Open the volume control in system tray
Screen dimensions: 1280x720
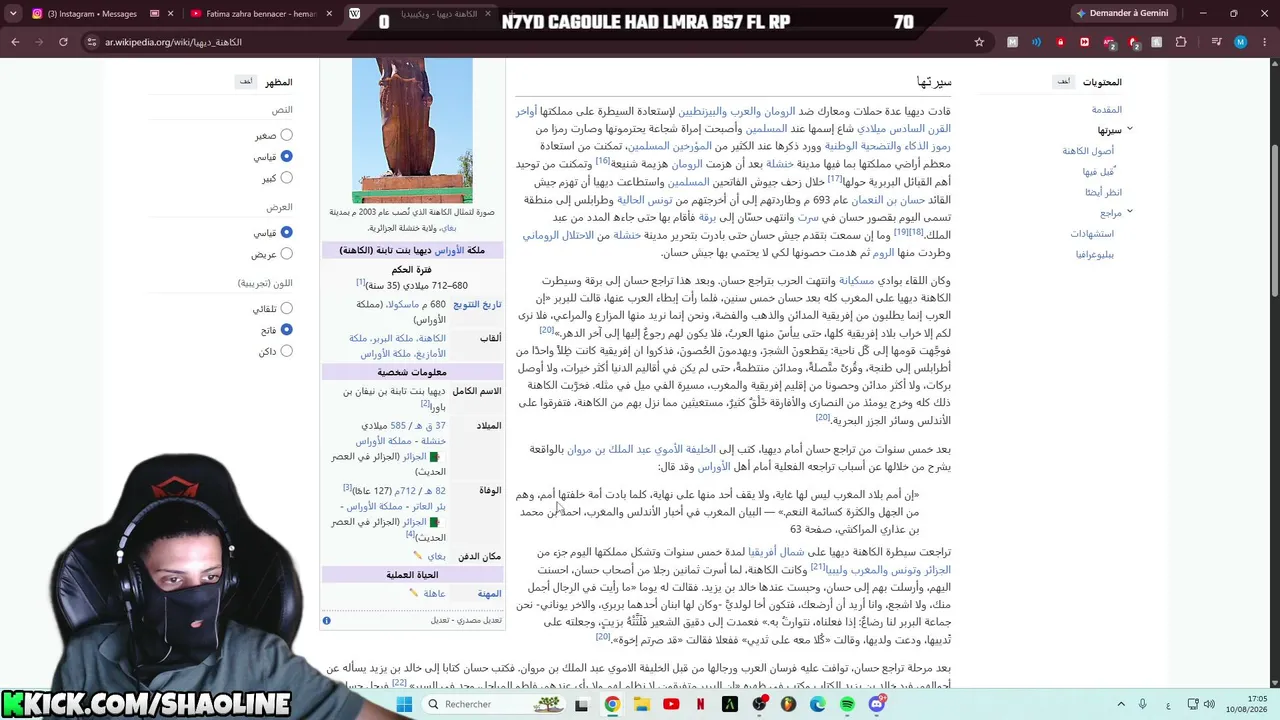tap(1209, 704)
